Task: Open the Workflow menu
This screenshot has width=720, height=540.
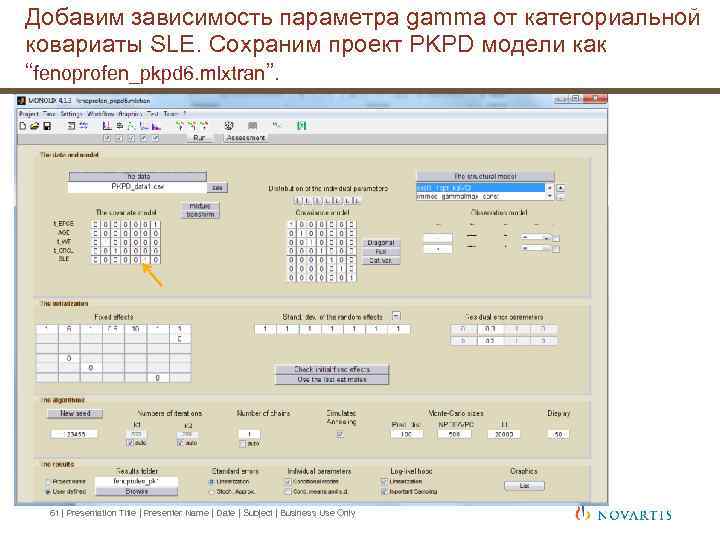Action: (x=101, y=113)
